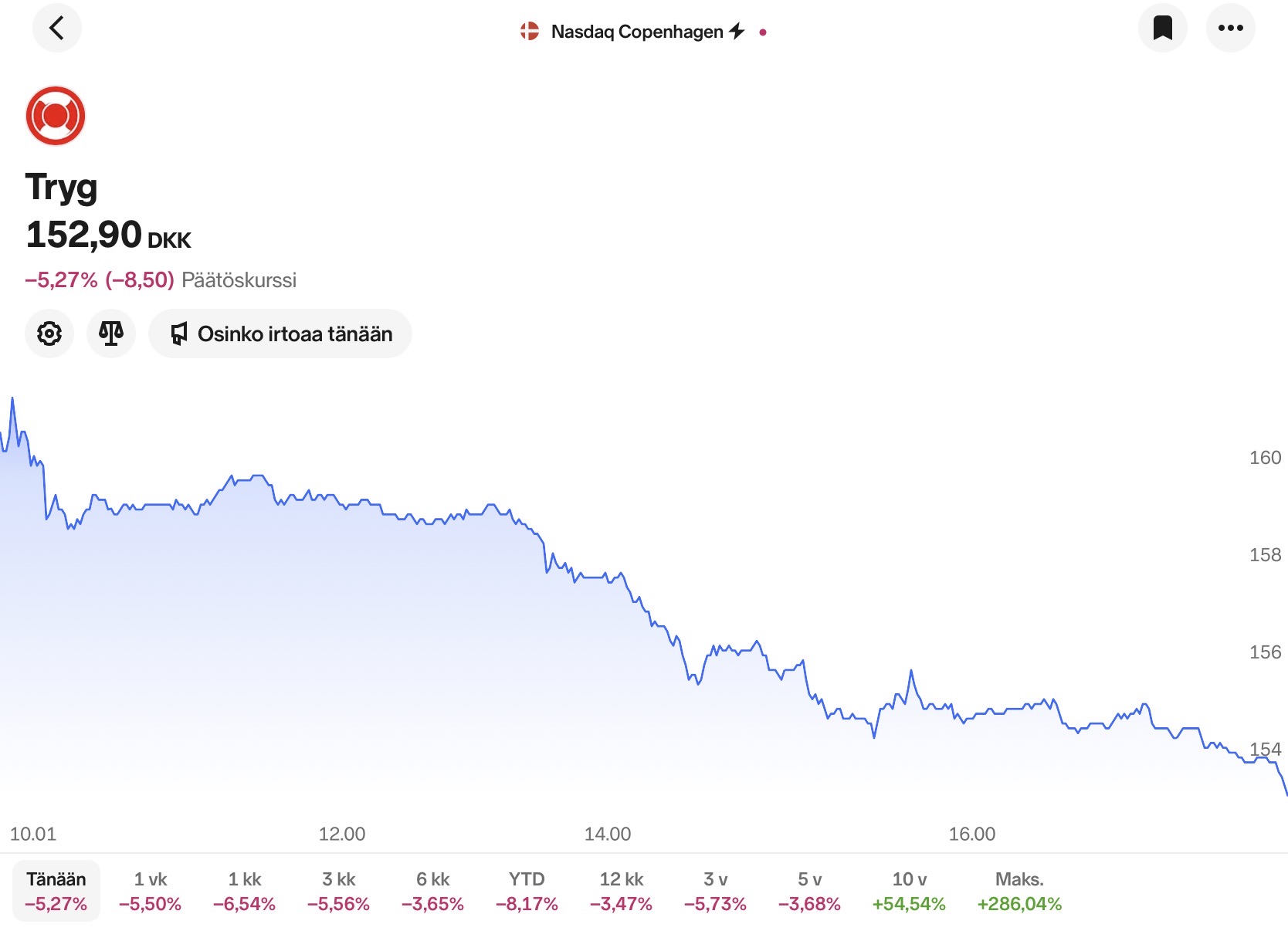This screenshot has width=1288, height=931.
Task: Switch to the 1 vk range
Action: [151, 891]
